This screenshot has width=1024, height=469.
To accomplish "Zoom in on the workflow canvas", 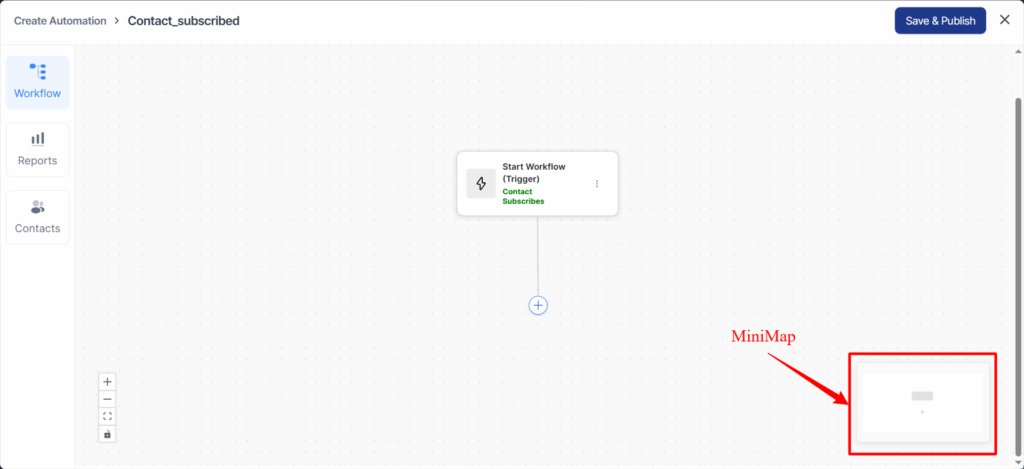I will pyautogui.click(x=108, y=381).
